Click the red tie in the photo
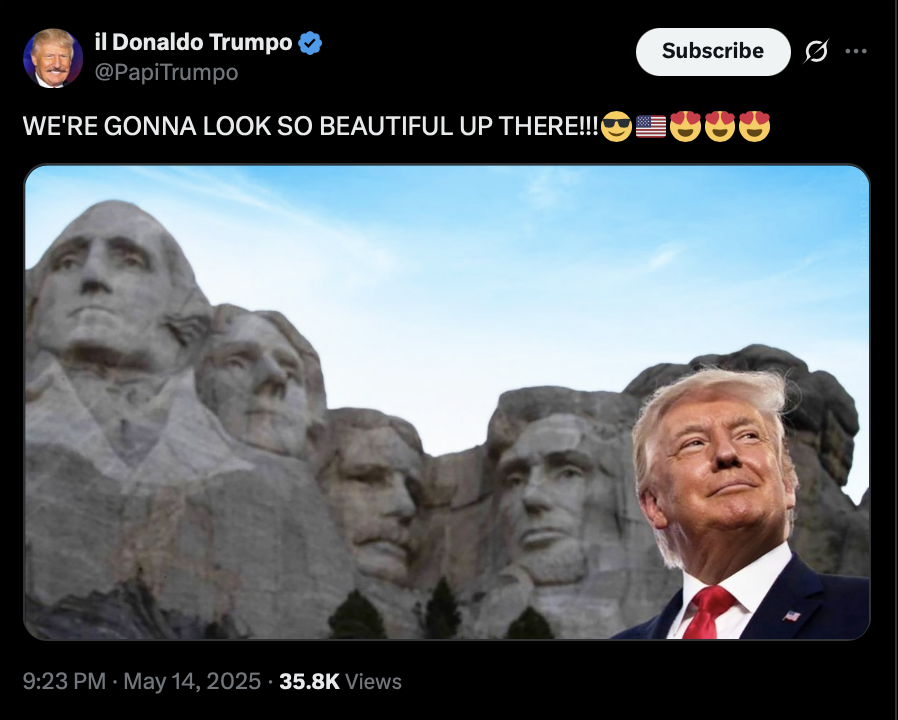898x720 pixels. click(x=707, y=612)
